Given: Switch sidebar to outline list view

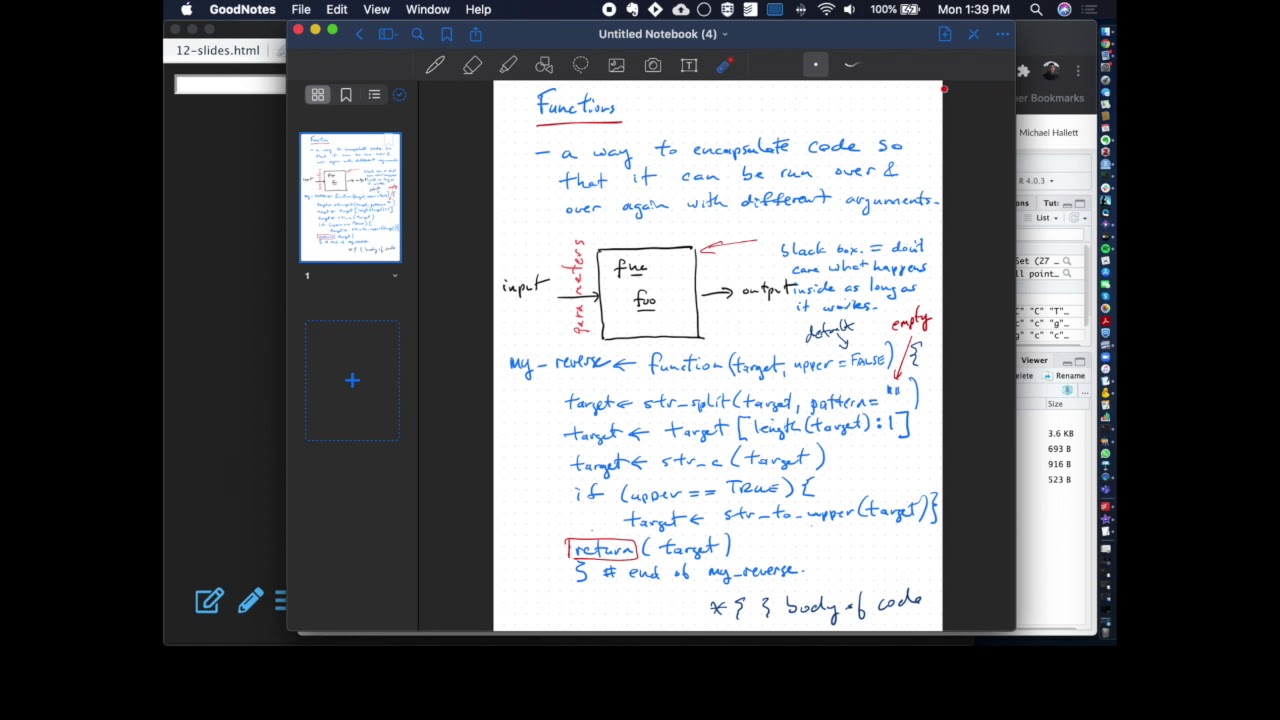Looking at the screenshot, I should click(374, 95).
